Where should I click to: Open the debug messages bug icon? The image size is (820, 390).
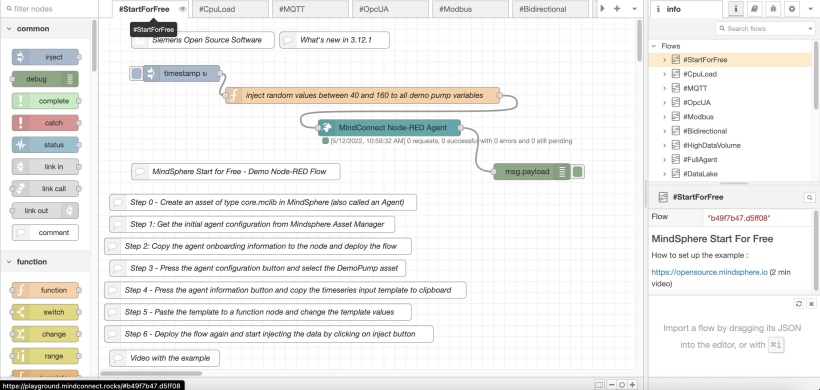773,9
